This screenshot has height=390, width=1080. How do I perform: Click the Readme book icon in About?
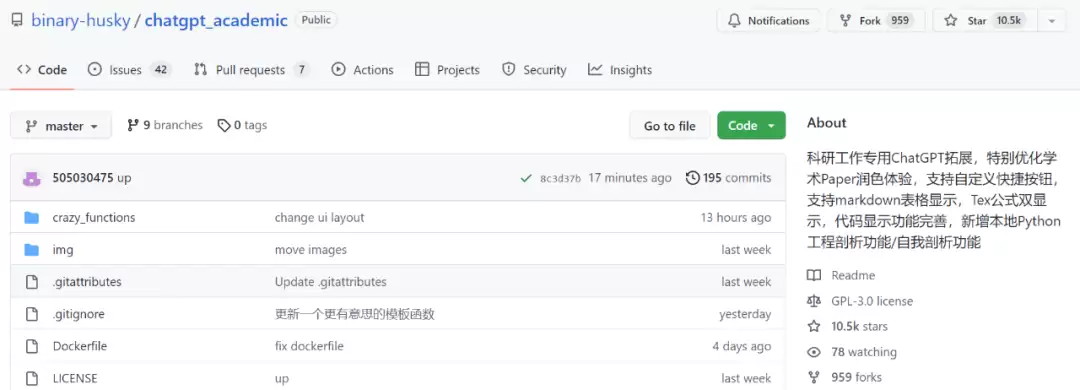coord(814,276)
